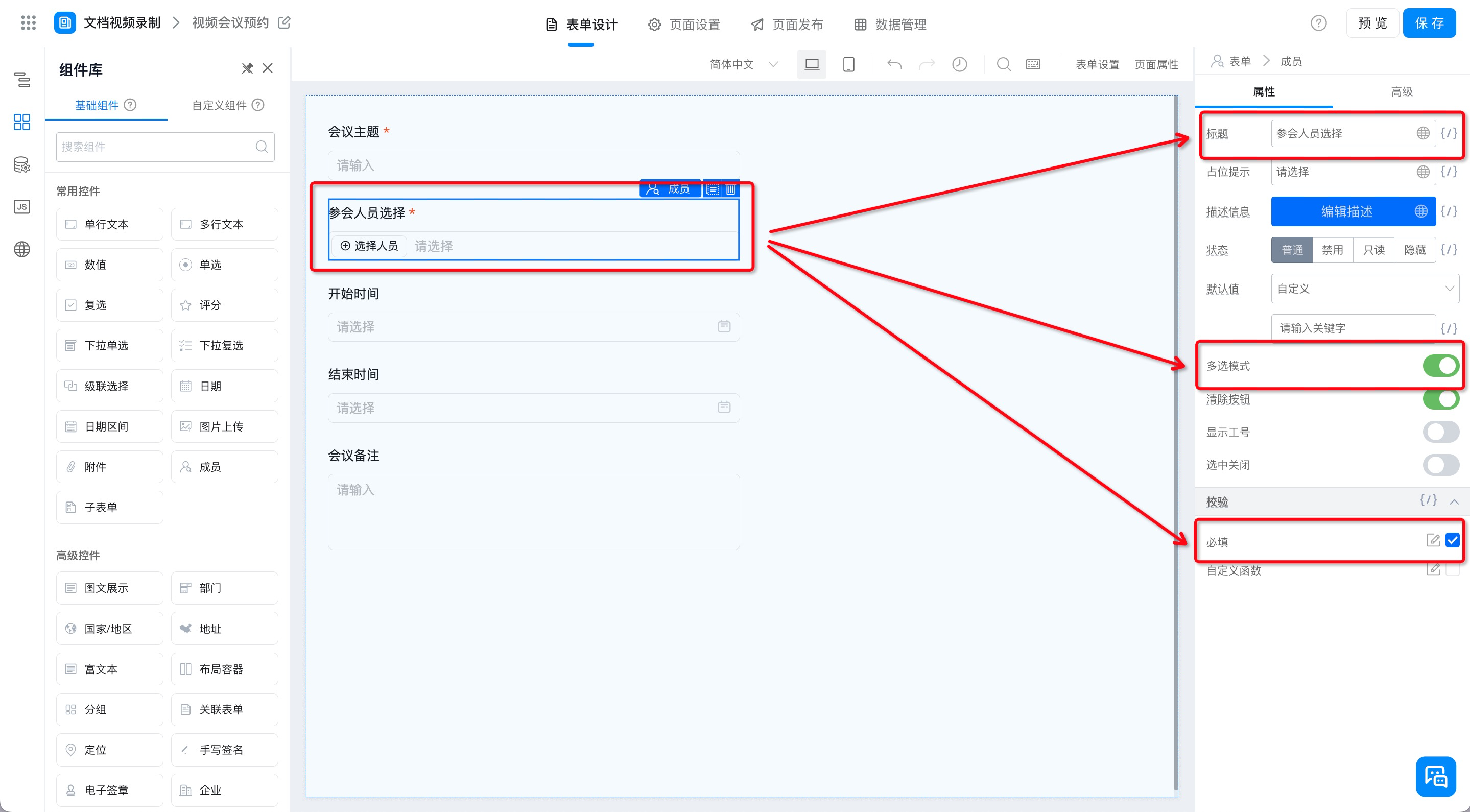The height and width of the screenshot is (812, 1470).
Task: Open the app grid launcher icon
Action: 28,23
